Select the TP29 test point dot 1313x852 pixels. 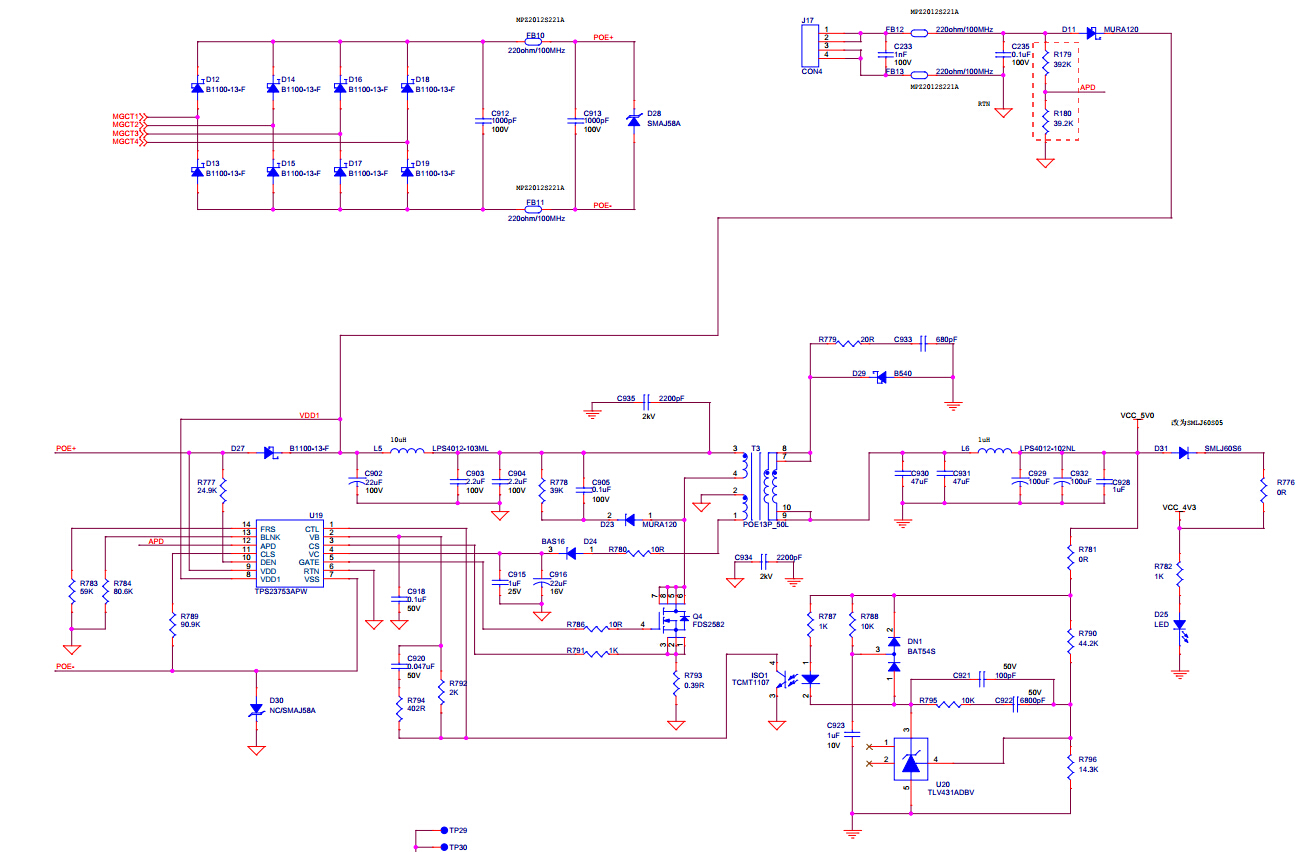443,830
